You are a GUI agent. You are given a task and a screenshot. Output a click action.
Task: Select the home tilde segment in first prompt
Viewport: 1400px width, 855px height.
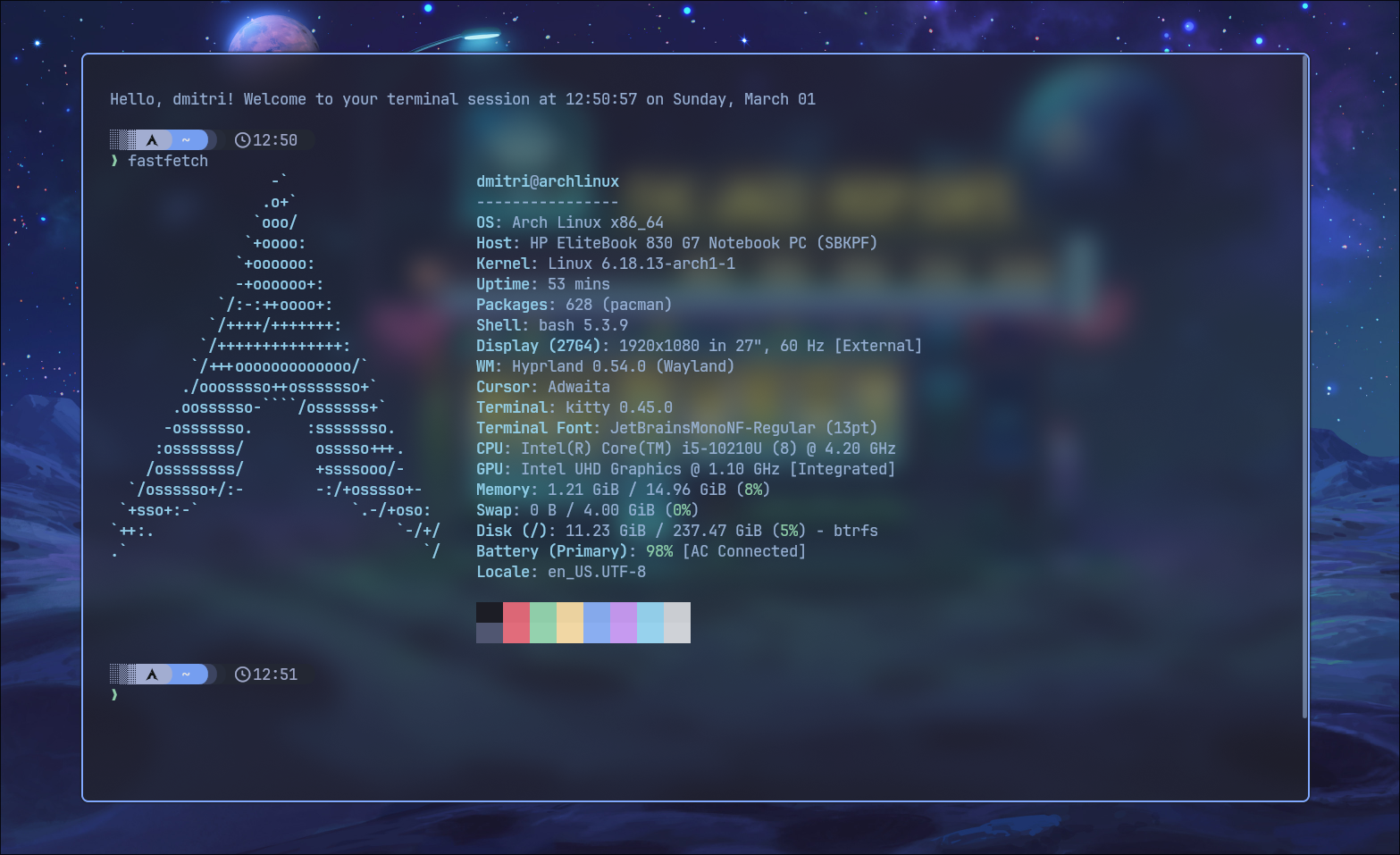pyautogui.click(x=187, y=140)
